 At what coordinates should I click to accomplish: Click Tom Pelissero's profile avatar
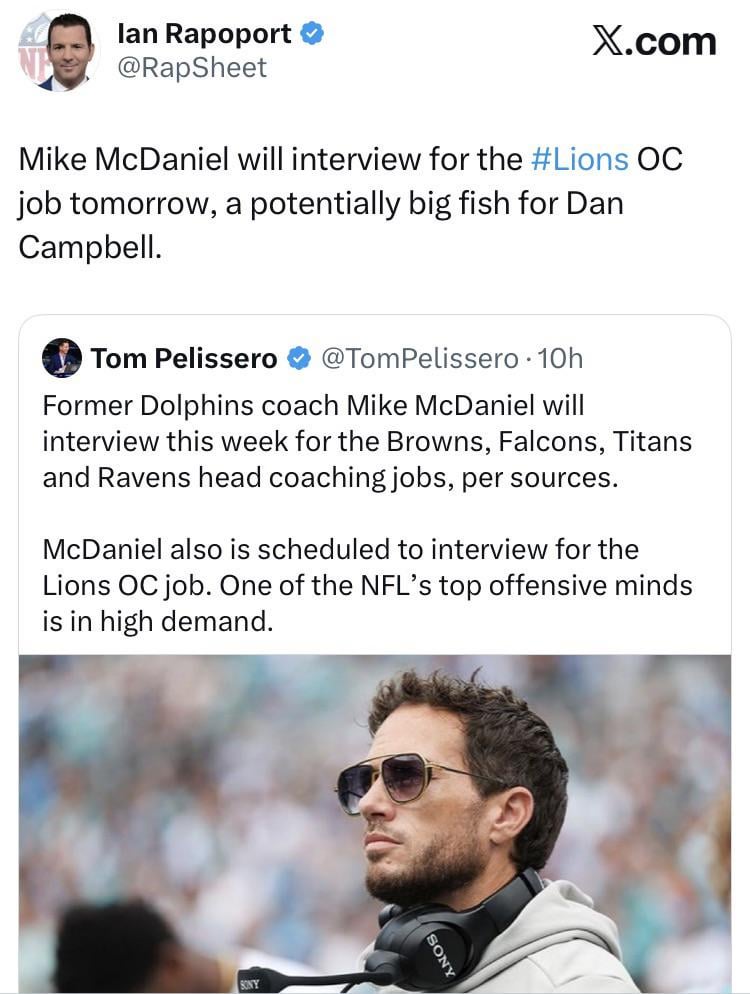tap(62, 359)
